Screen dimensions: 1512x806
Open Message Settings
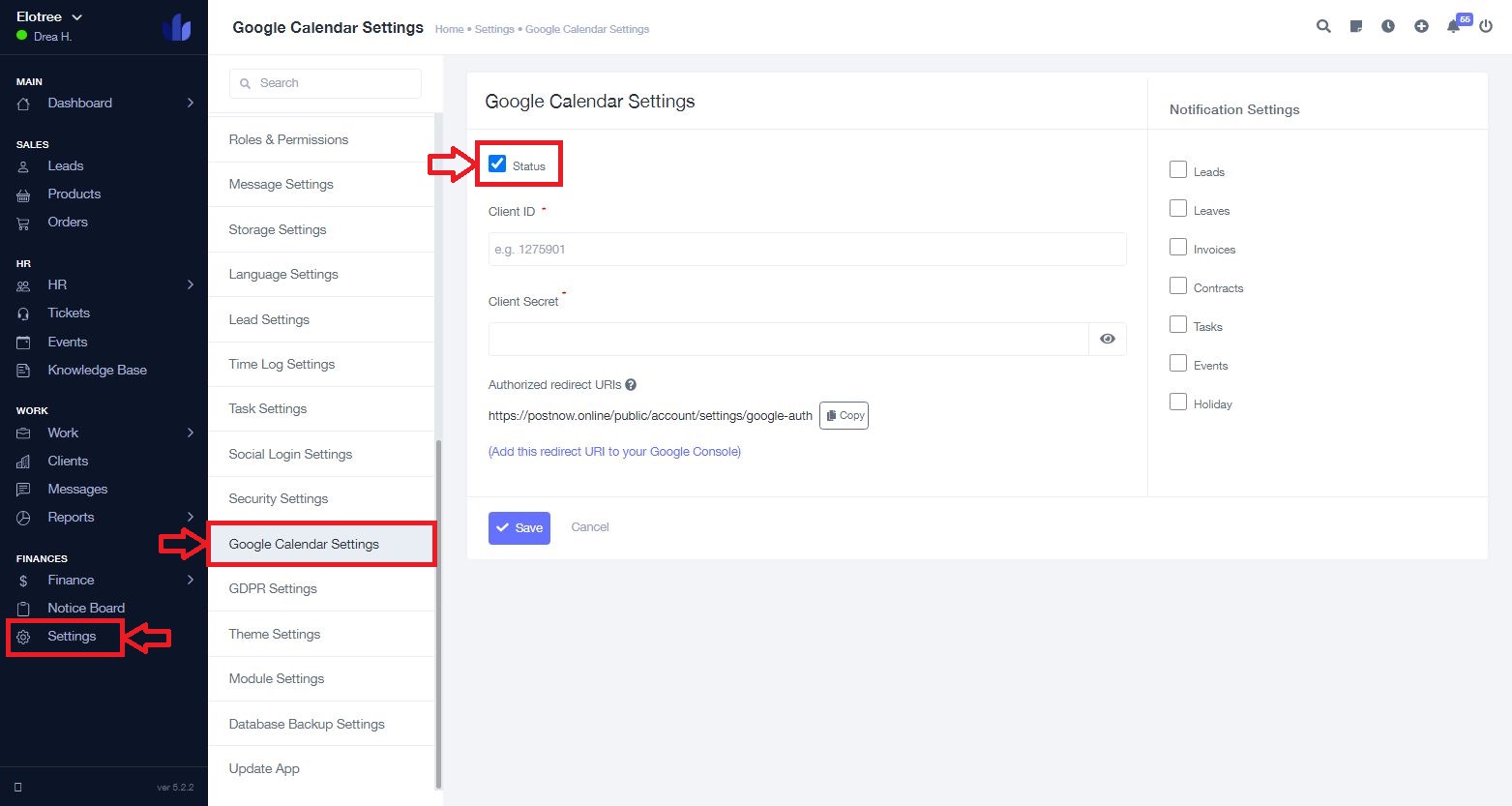321,184
